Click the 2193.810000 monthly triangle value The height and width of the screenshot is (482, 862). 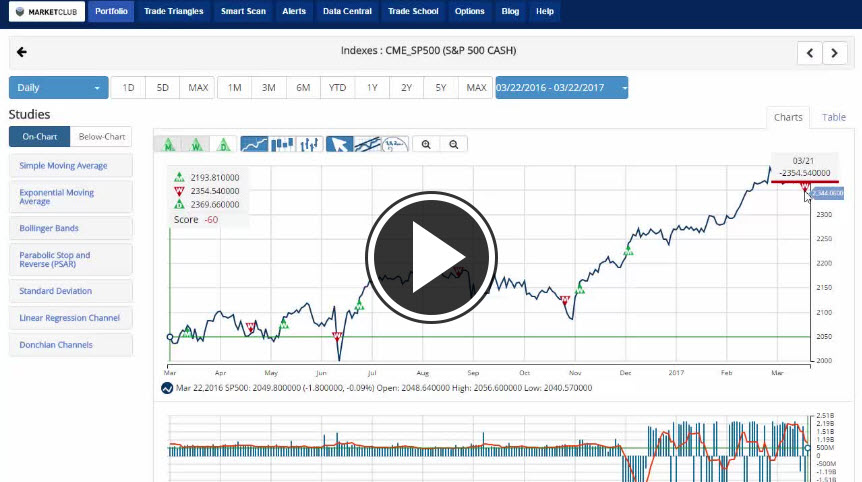215,178
